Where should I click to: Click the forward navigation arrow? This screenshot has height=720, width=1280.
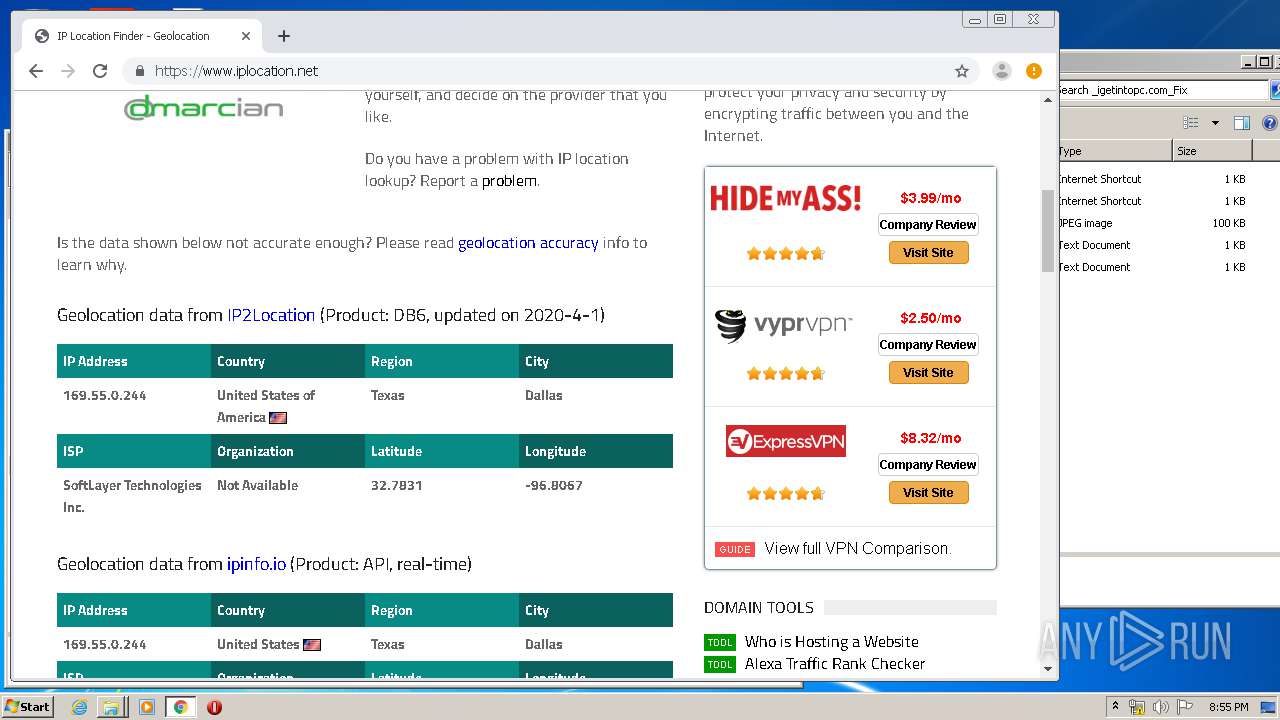68,71
